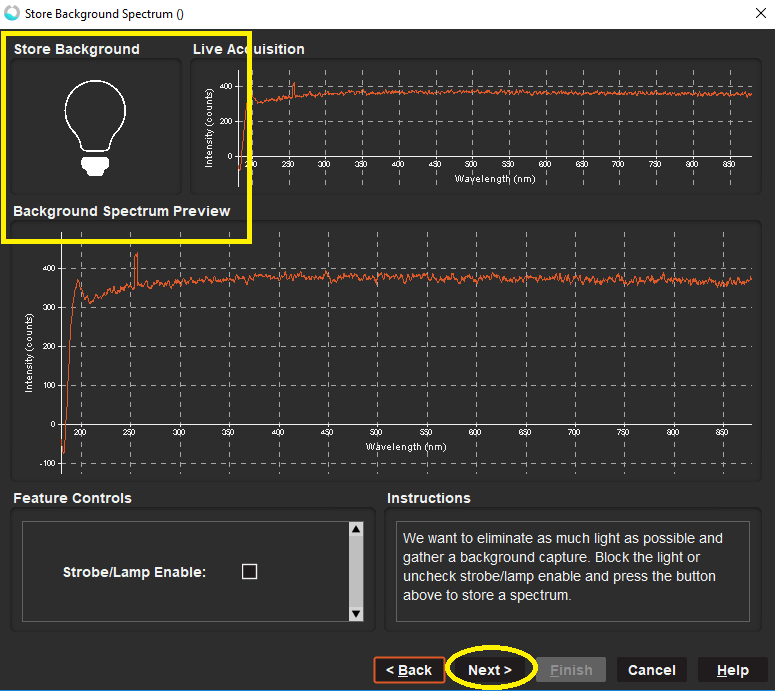Click the spike near 255 nm in preview graph
This screenshot has width=775, height=691.
[x=135, y=270]
